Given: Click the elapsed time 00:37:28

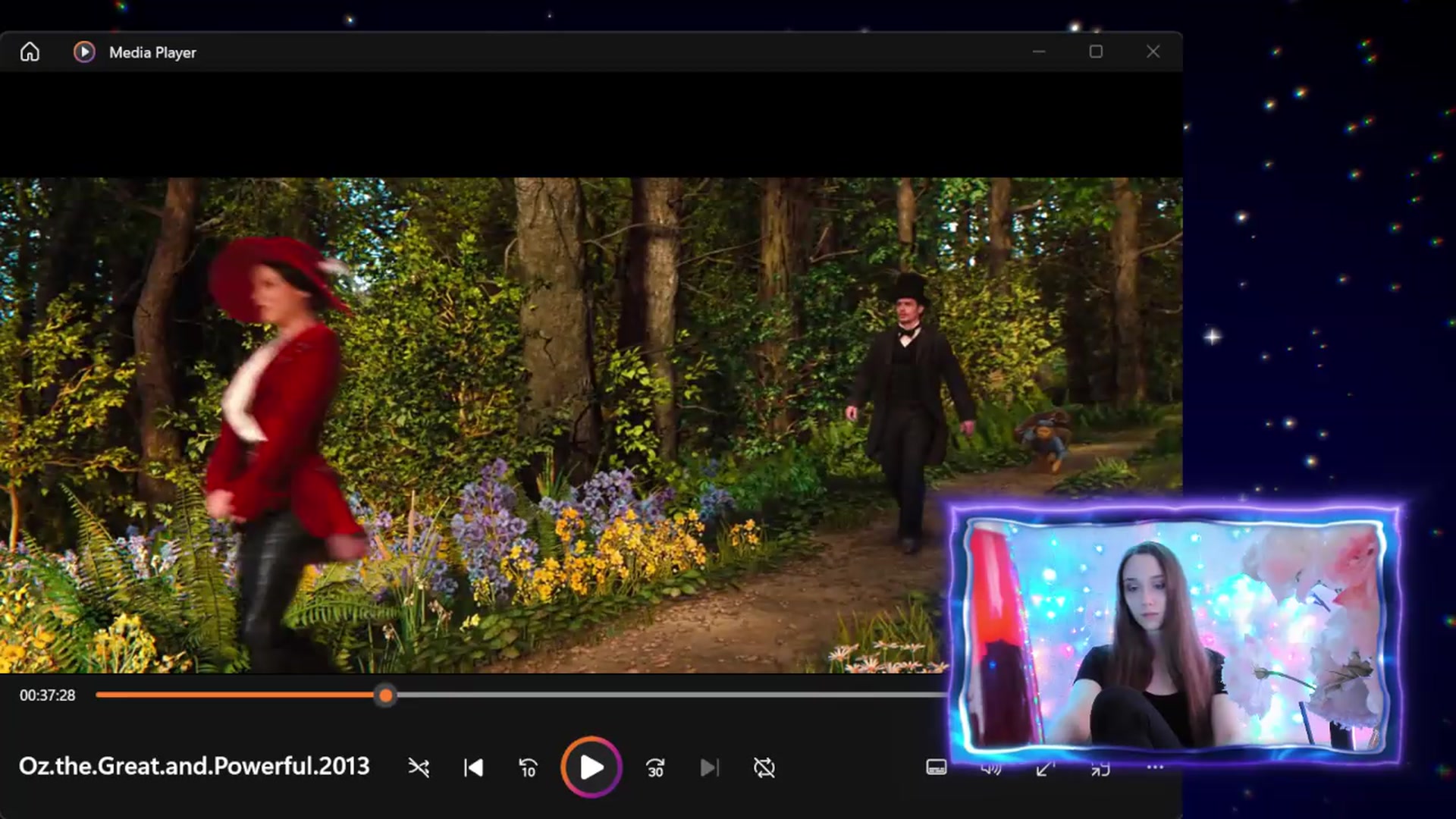Looking at the screenshot, I should [48, 695].
